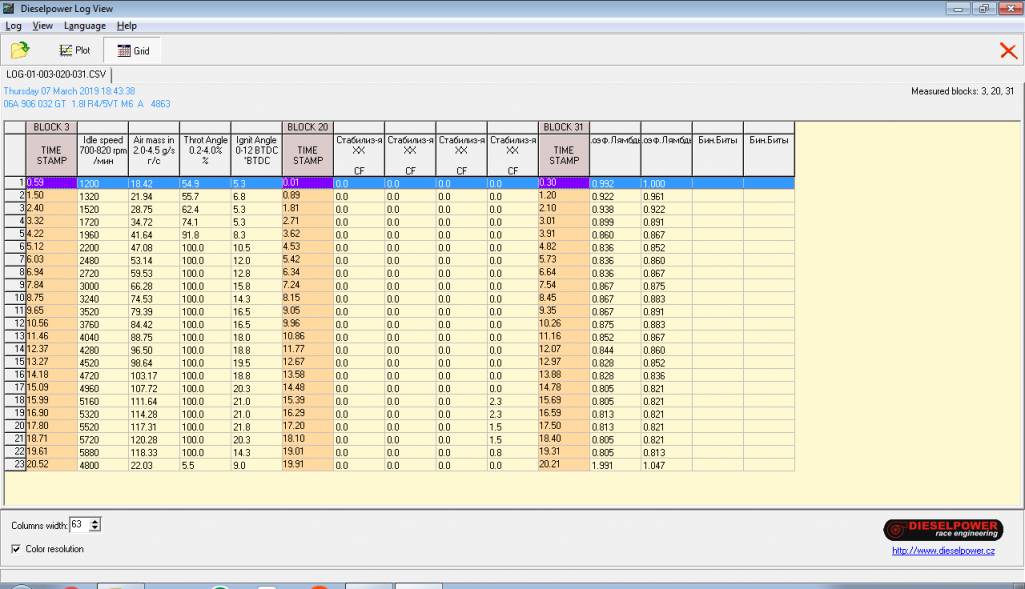Select the LOG-01-003-020-031.CSV tab
Screen dimensions: 1025x589
click(x=56, y=74)
